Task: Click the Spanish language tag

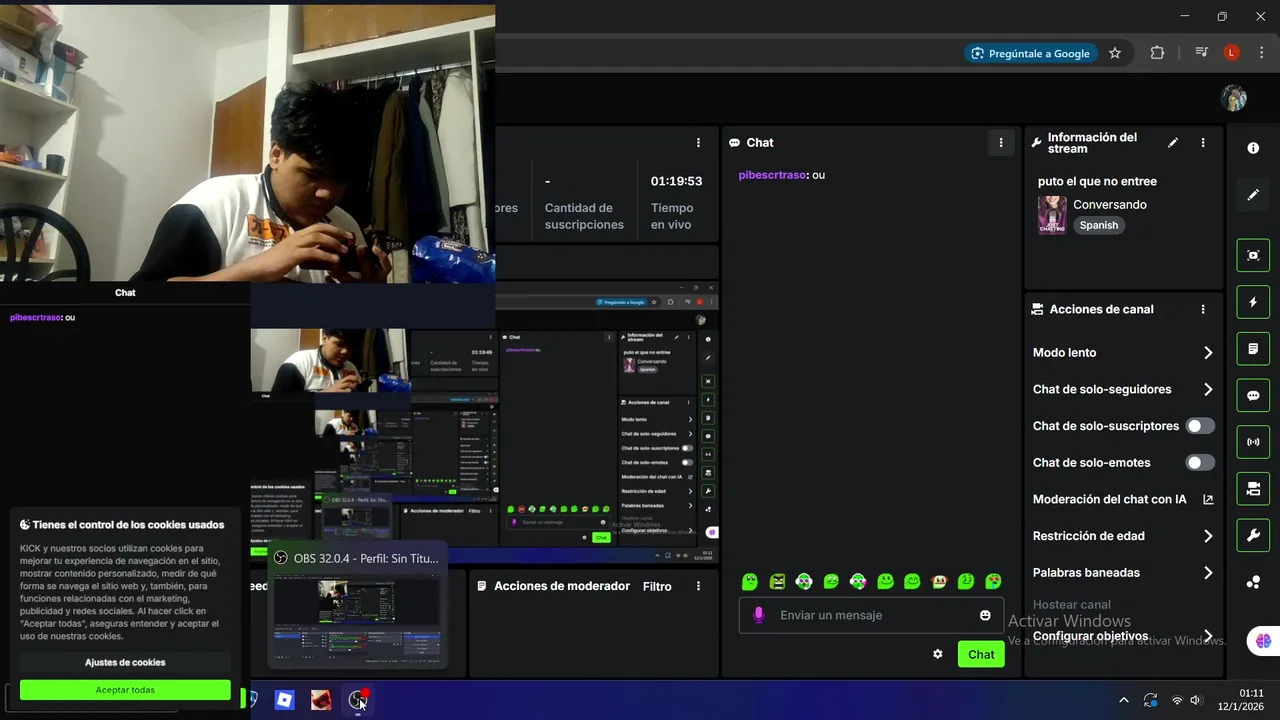Action: point(1099,225)
